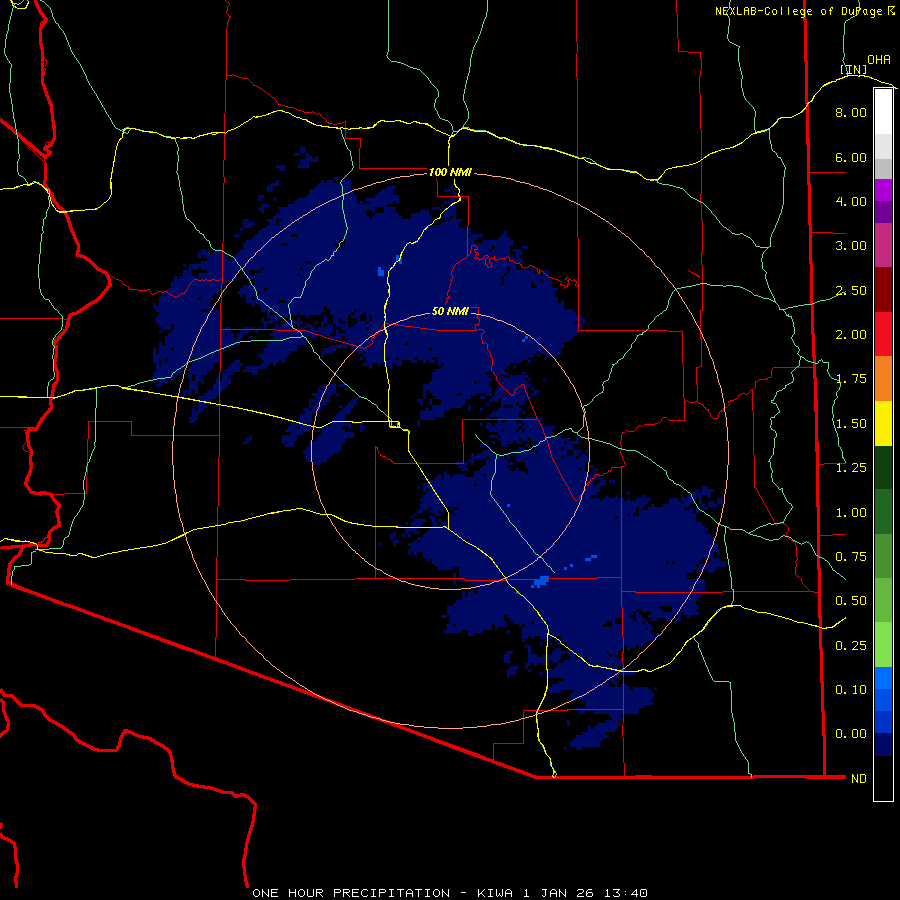Select the "2.00" legend label
Viewport: 900px width, 900px height.
[851, 335]
